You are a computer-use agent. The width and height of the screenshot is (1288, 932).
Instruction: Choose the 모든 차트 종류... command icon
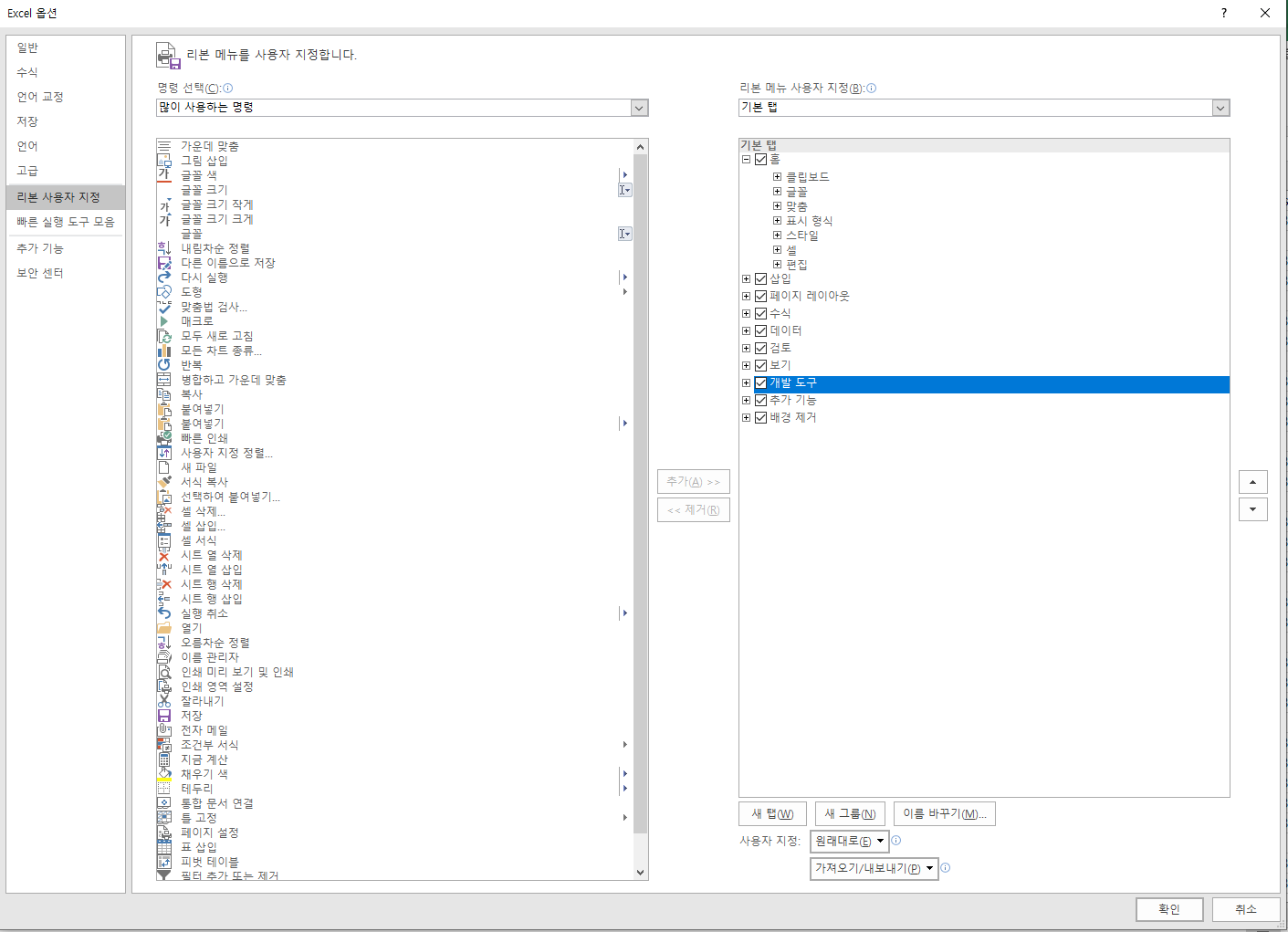164,351
